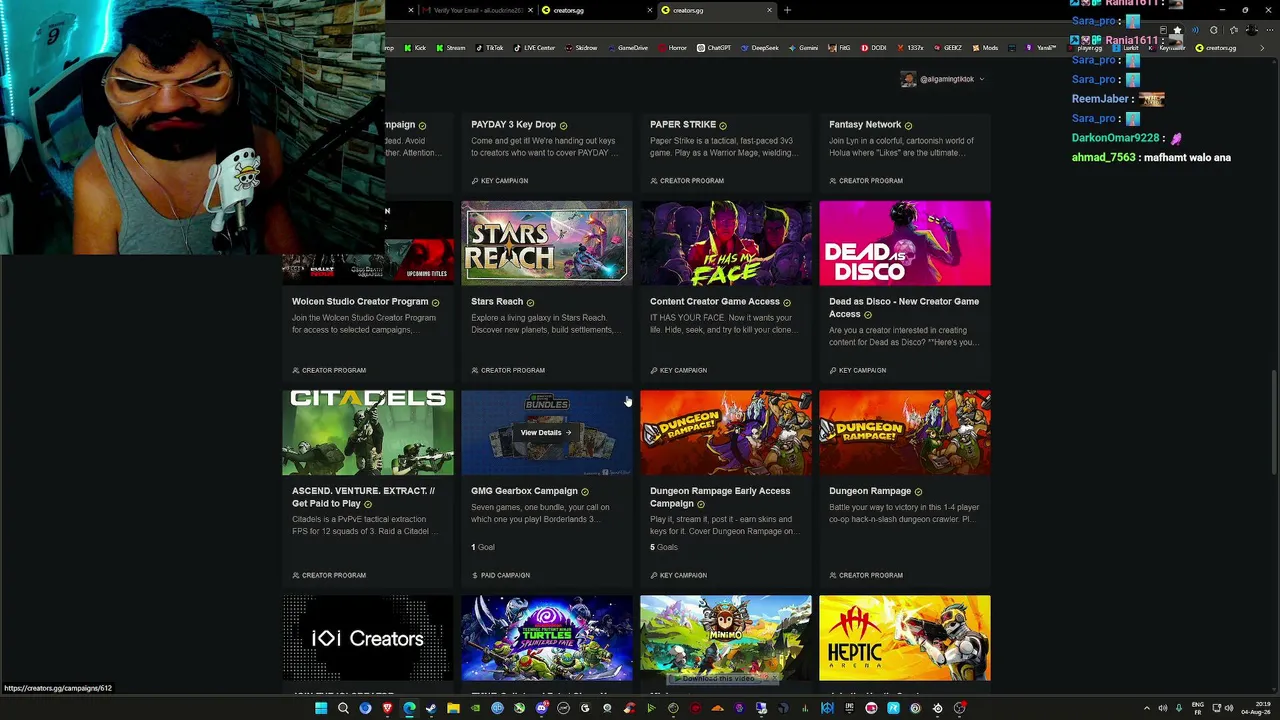Screen dimensions: 1280x720
Task: Open Steam from the taskbar
Action: pyautogui.click(x=431, y=708)
